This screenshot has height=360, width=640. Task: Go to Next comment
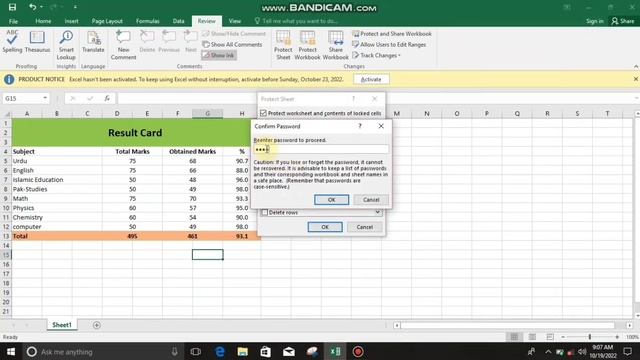pos(191,42)
